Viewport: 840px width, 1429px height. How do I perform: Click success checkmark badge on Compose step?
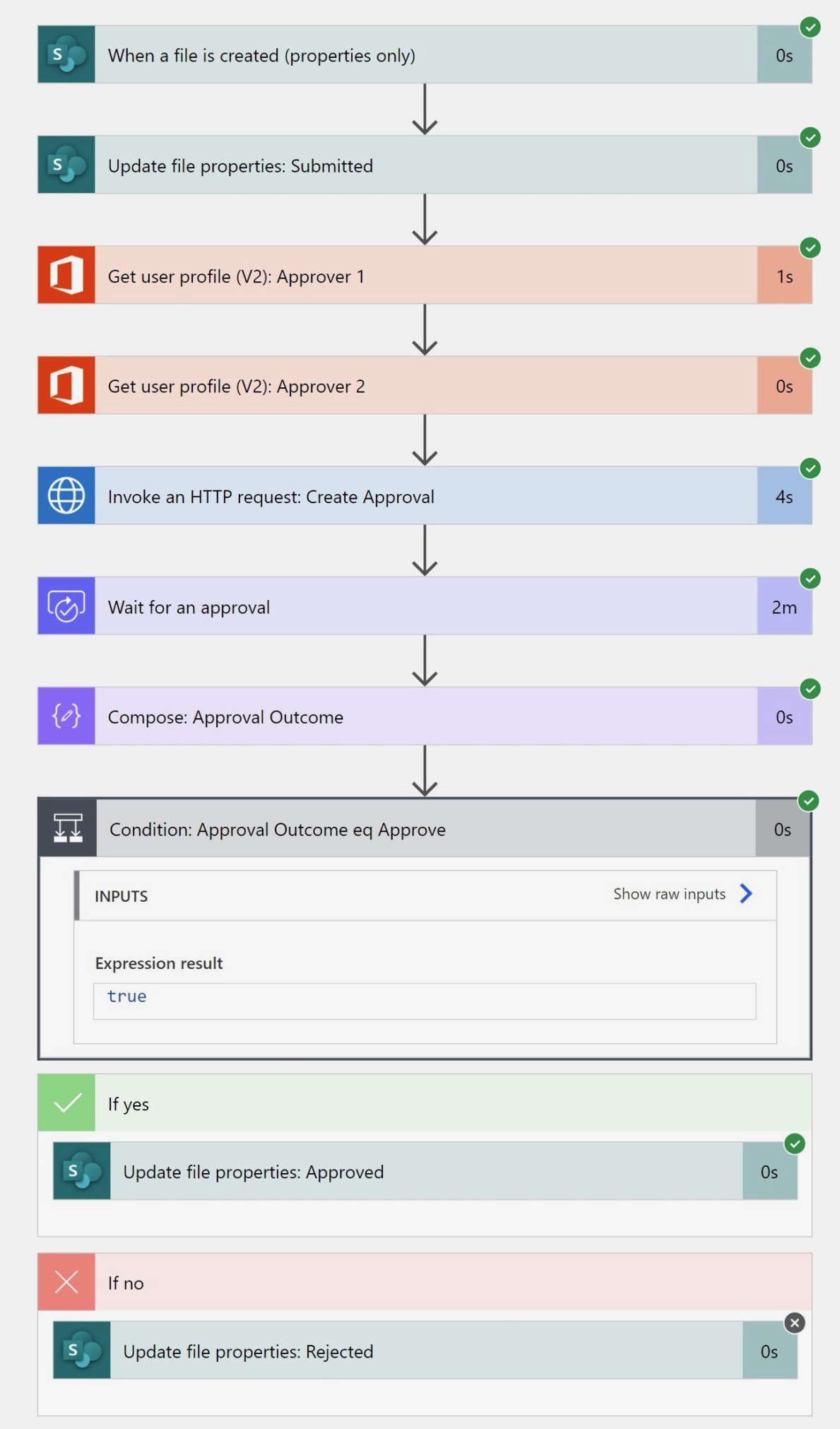810,689
